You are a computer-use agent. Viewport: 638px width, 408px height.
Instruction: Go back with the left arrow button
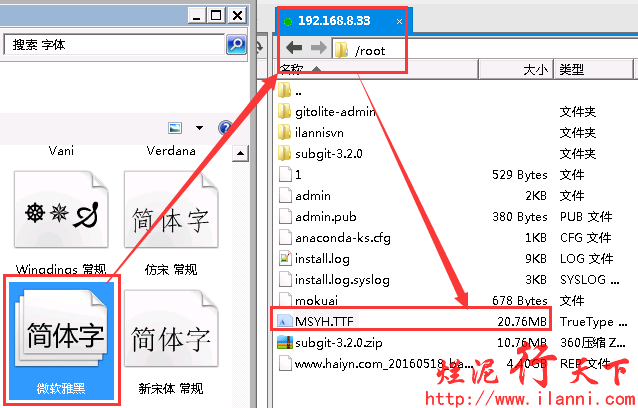click(294, 48)
